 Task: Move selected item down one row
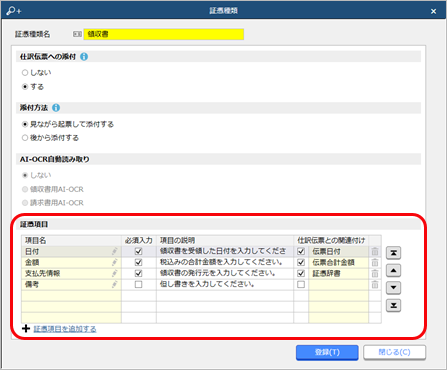click(393, 288)
